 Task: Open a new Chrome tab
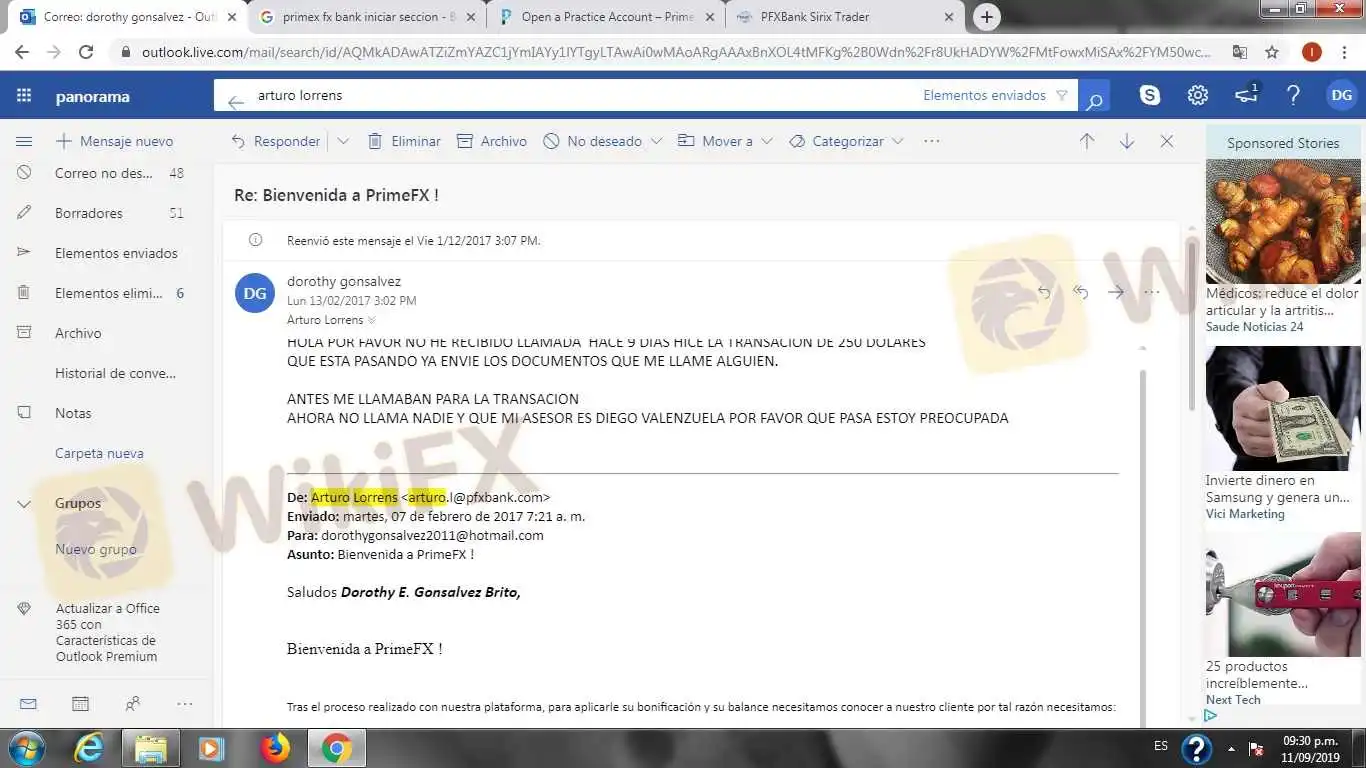click(987, 17)
